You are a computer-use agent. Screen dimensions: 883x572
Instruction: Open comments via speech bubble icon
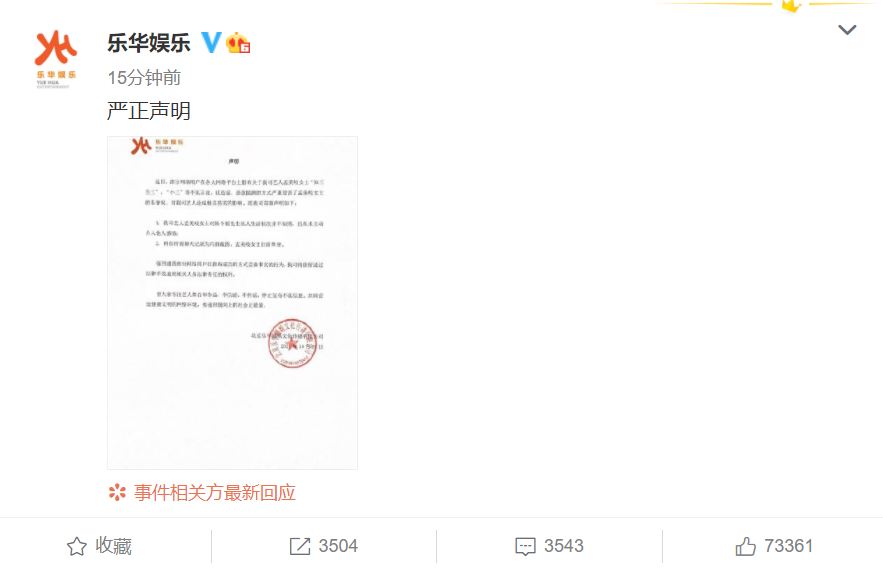pos(525,547)
